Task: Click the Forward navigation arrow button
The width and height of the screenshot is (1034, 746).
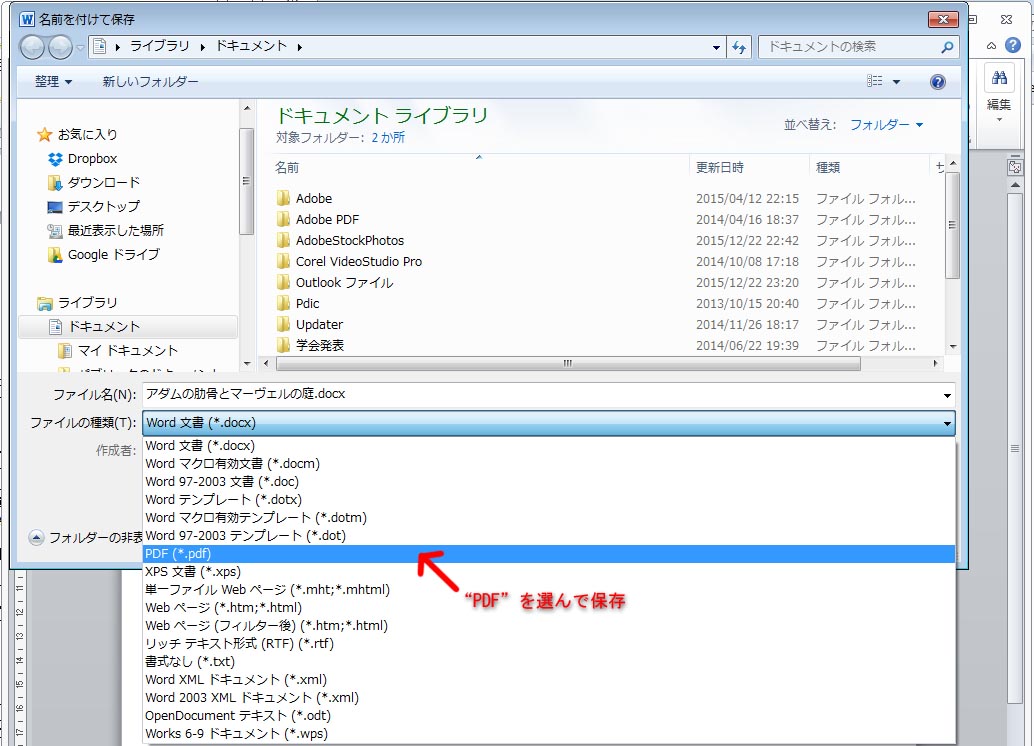Action: tap(60, 47)
